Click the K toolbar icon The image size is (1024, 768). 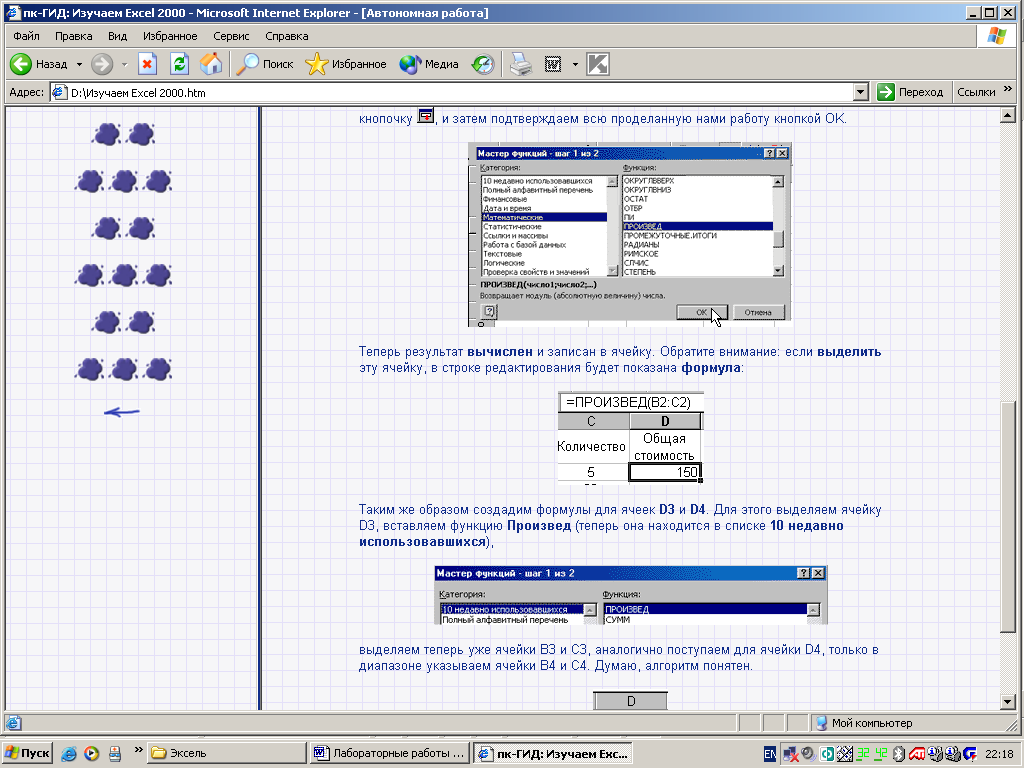[598, 64]
